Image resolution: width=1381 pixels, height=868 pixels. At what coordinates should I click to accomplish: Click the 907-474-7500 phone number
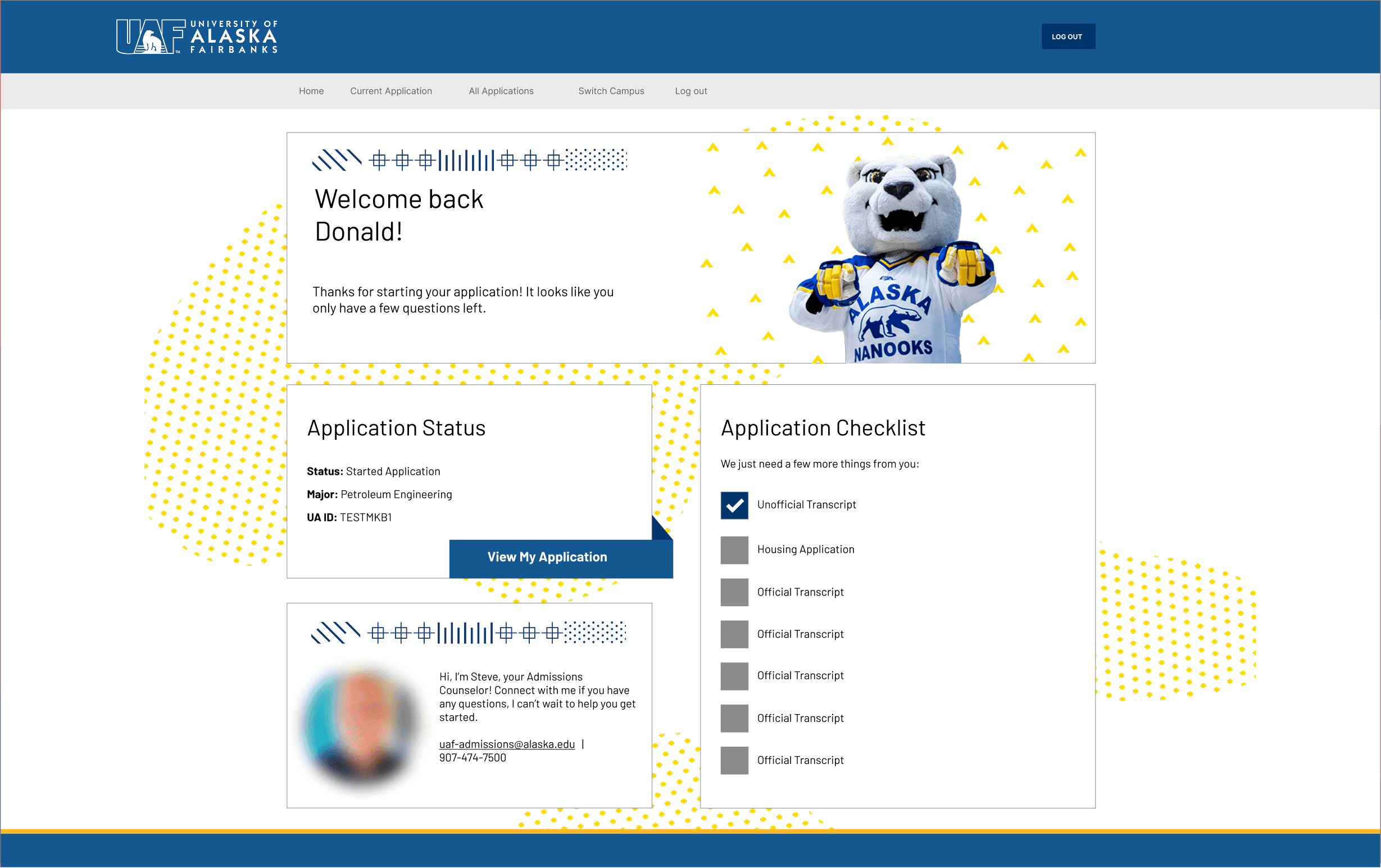(473, 758)
